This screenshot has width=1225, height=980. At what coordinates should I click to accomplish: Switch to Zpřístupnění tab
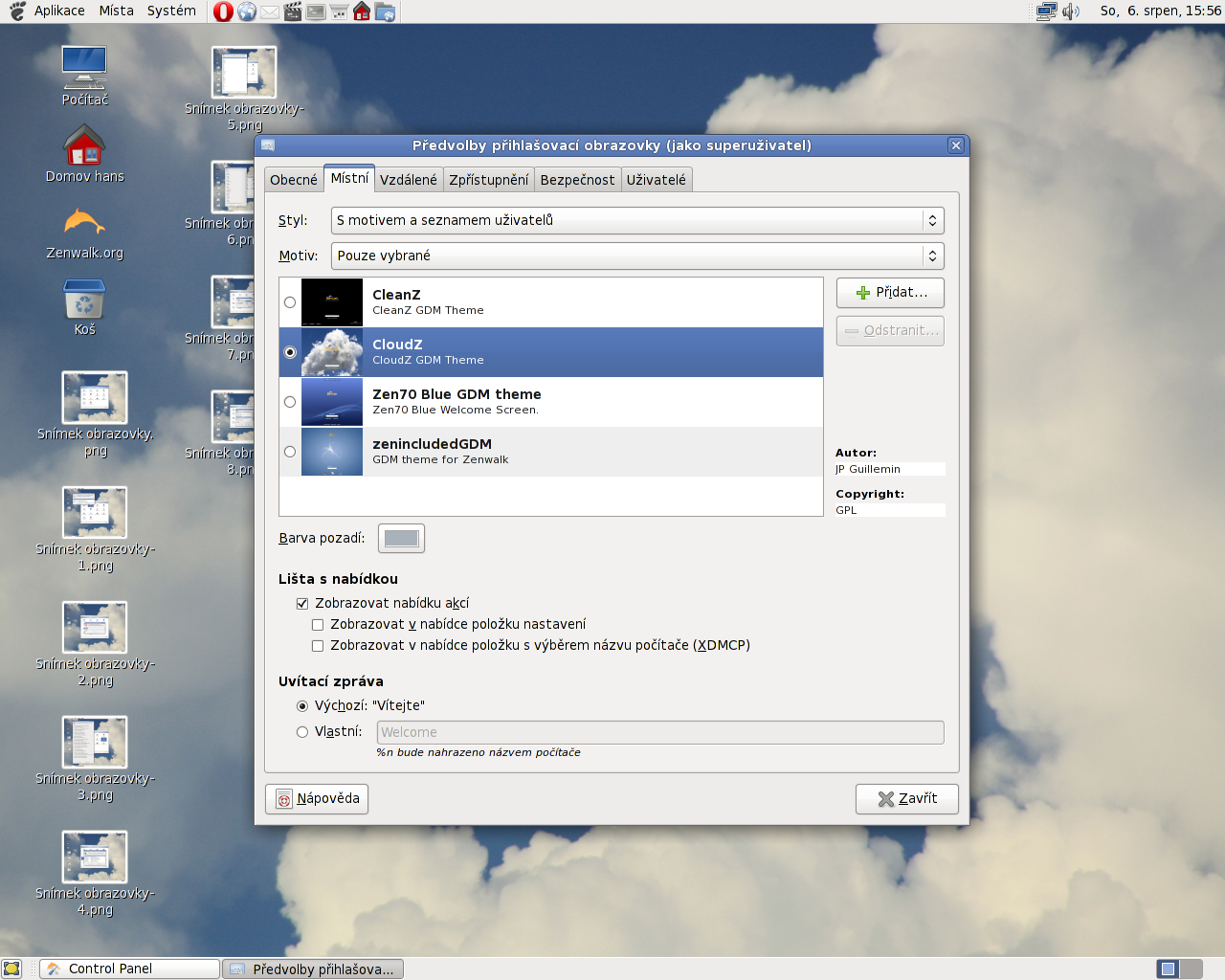(489, 180)
